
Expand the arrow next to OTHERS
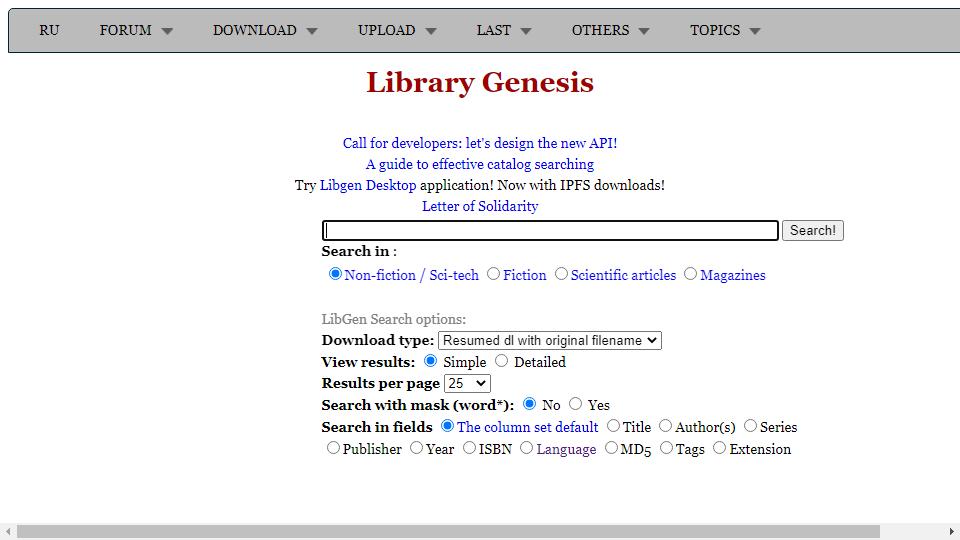tap(643, 31)
